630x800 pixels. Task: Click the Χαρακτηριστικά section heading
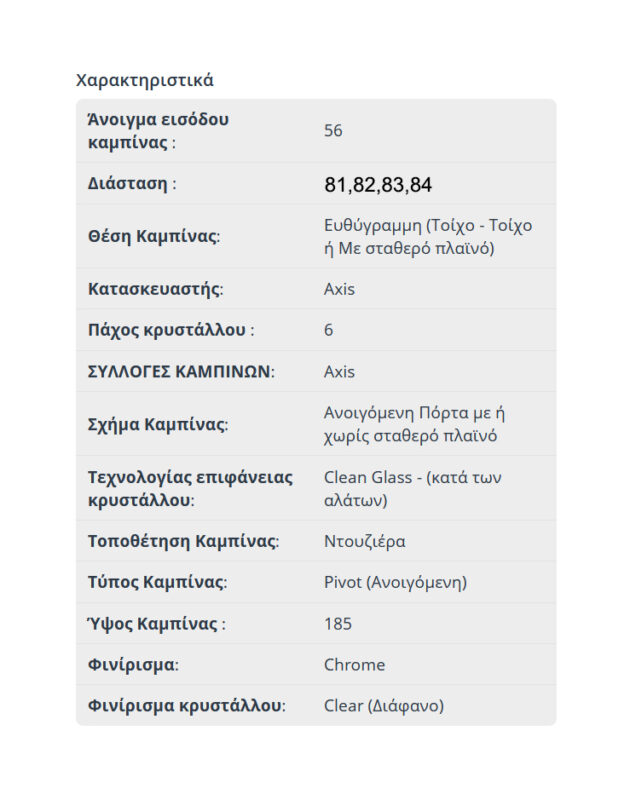click(x=145, y=80)
